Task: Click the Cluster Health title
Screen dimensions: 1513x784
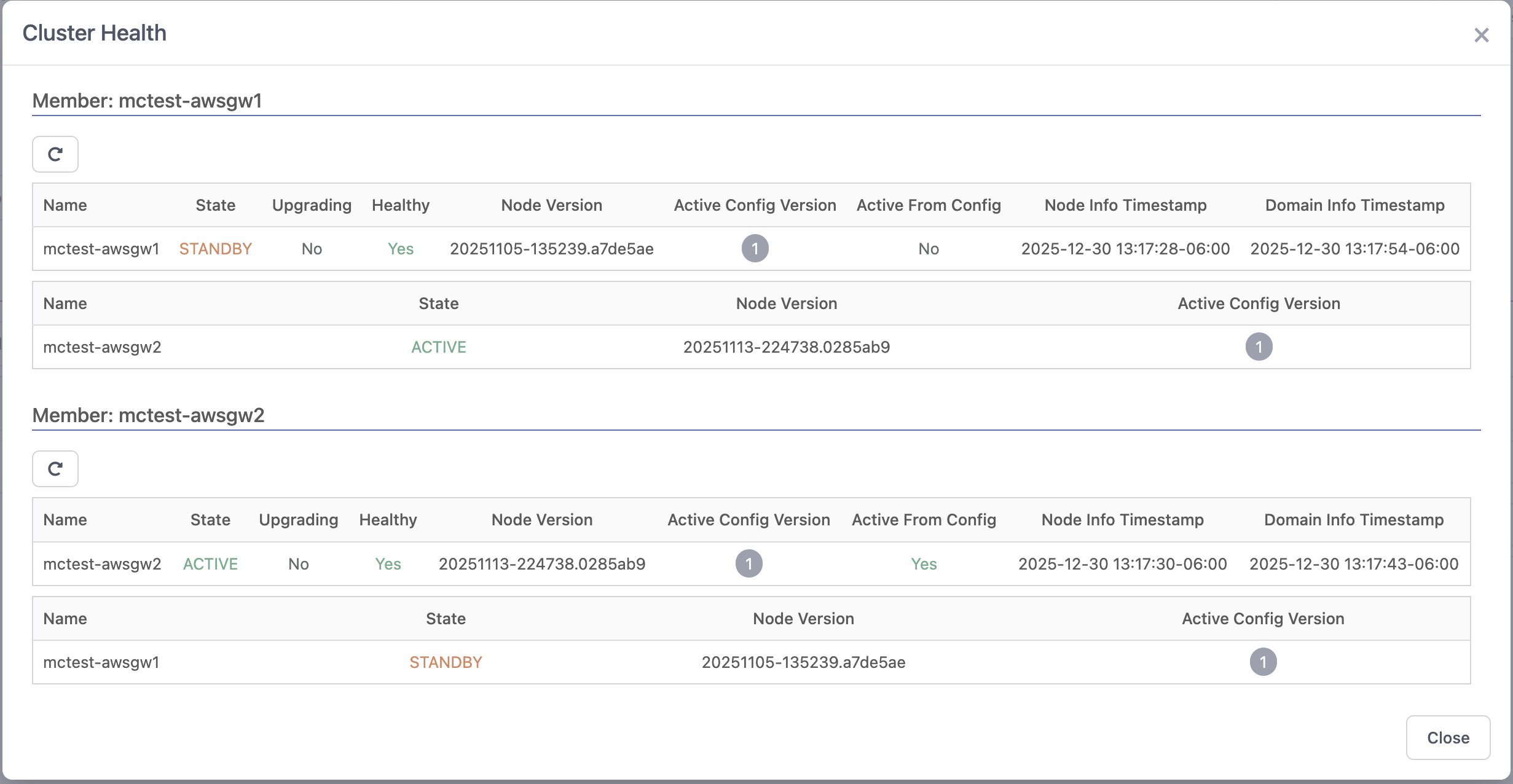Action: coord(95,33)
